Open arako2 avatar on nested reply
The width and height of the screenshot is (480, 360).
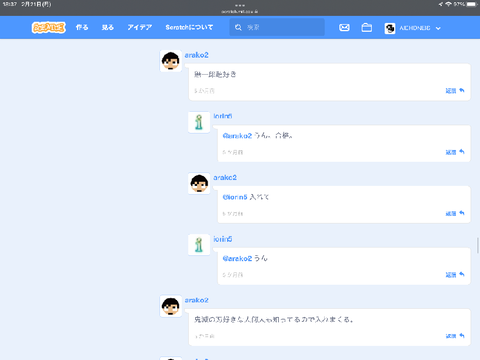(x=199, y=184)
